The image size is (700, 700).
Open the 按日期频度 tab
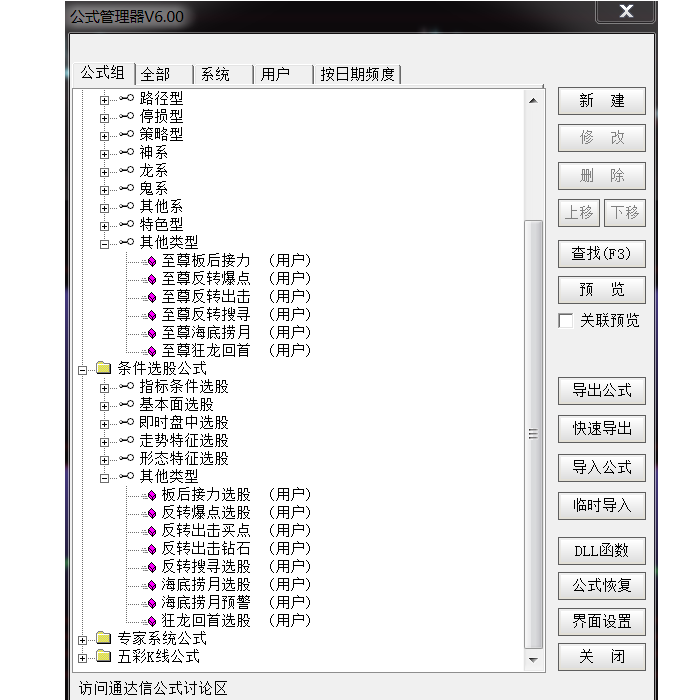click(357, 74)
